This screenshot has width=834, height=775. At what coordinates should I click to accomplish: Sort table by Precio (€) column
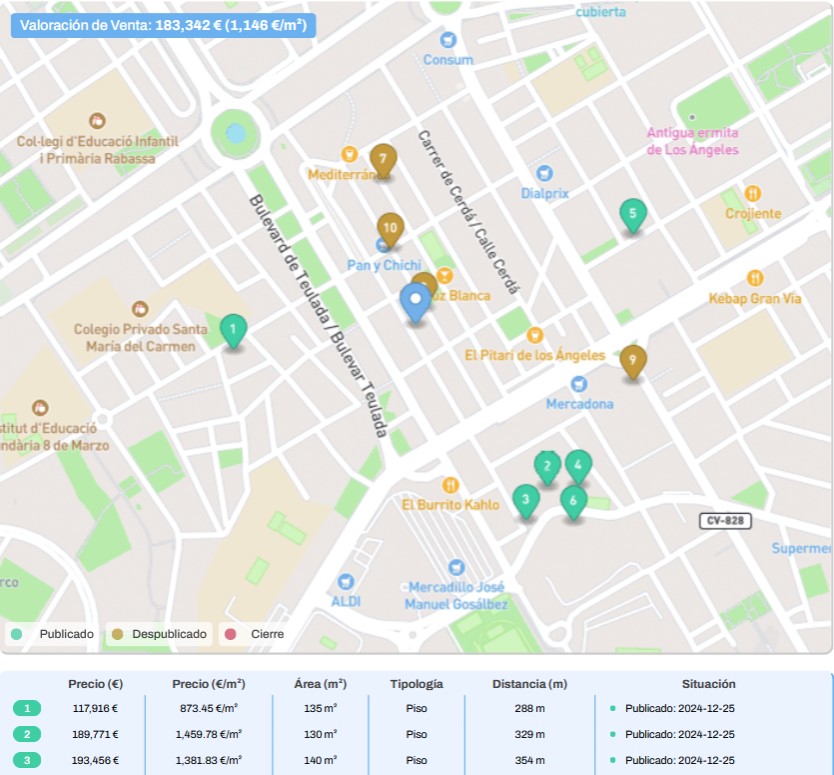click(x=95, y=684)
